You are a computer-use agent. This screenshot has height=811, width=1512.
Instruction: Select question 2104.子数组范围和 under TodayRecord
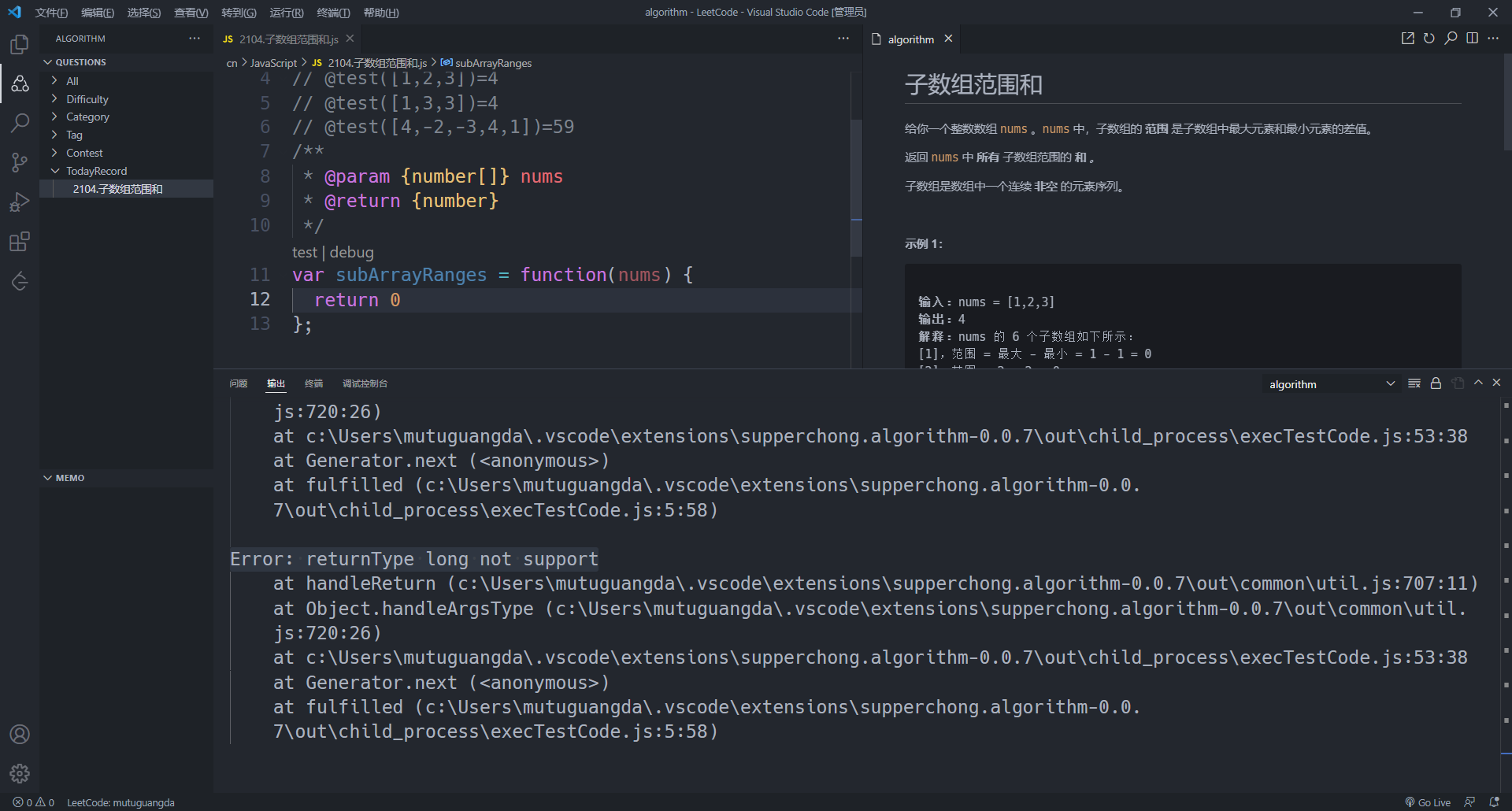pos(117,188)
